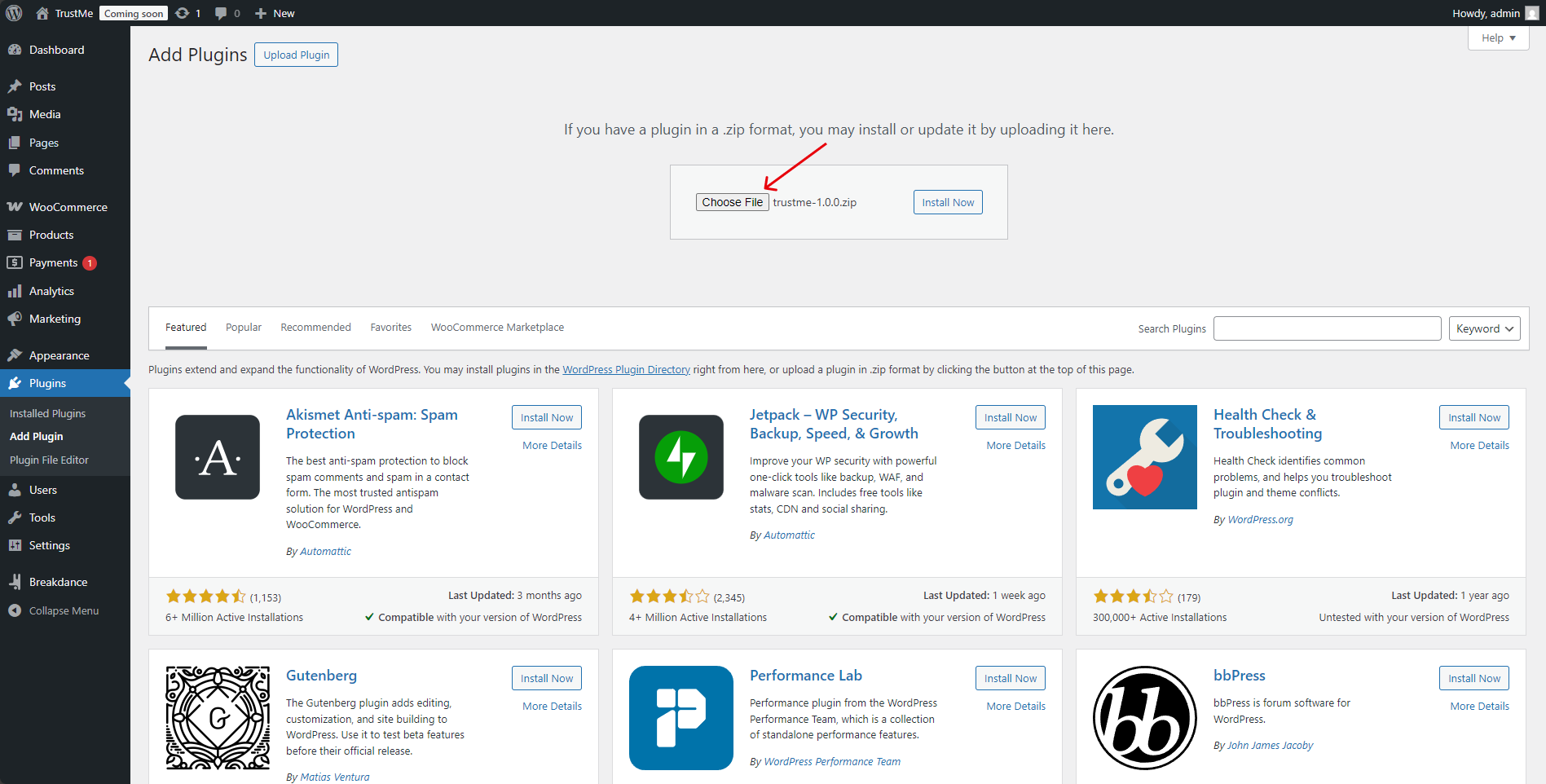Open the comments bubble in admin bar
The height and width of the screenshot is (784, 1546).
pyautogui.click(x=227, y=13)
